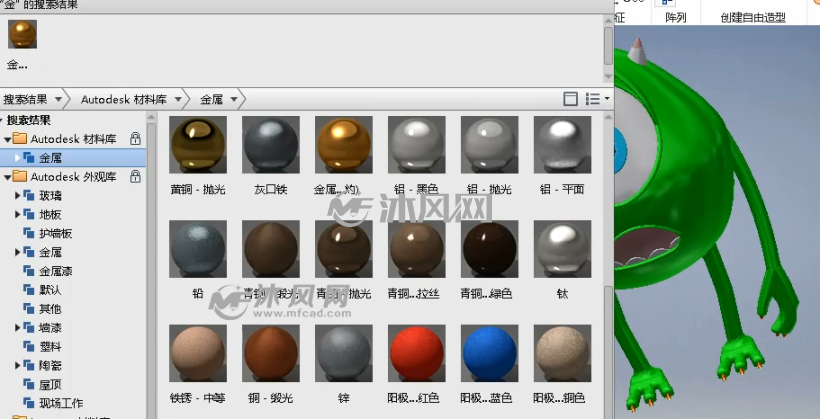Image resolution: width=820 pixels, height=419 pixels.
Task: Click the lock icon beside Autodesk 外观库
Action: [135, 176]
